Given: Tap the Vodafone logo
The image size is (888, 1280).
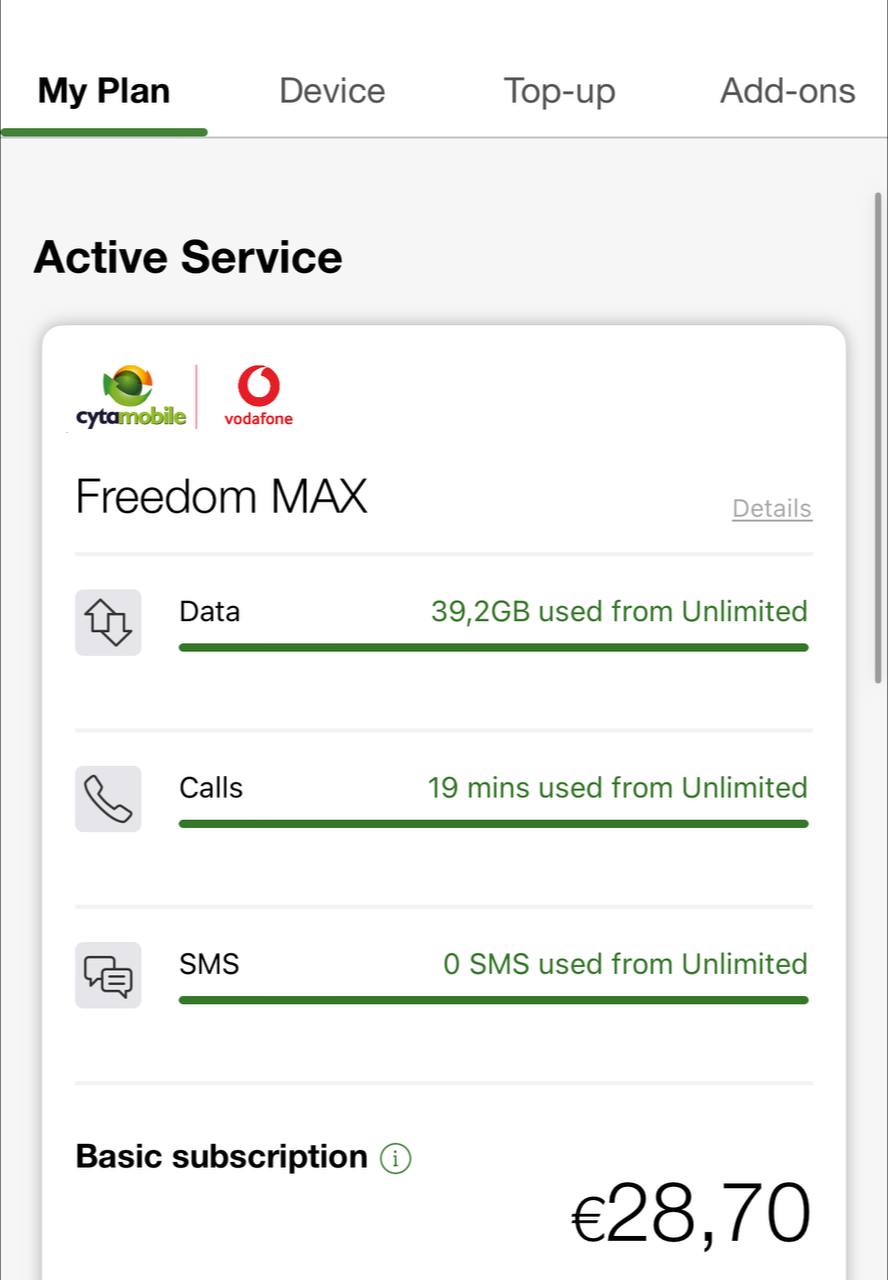Looking at the screenshot, I should click(x=258, y=397).
